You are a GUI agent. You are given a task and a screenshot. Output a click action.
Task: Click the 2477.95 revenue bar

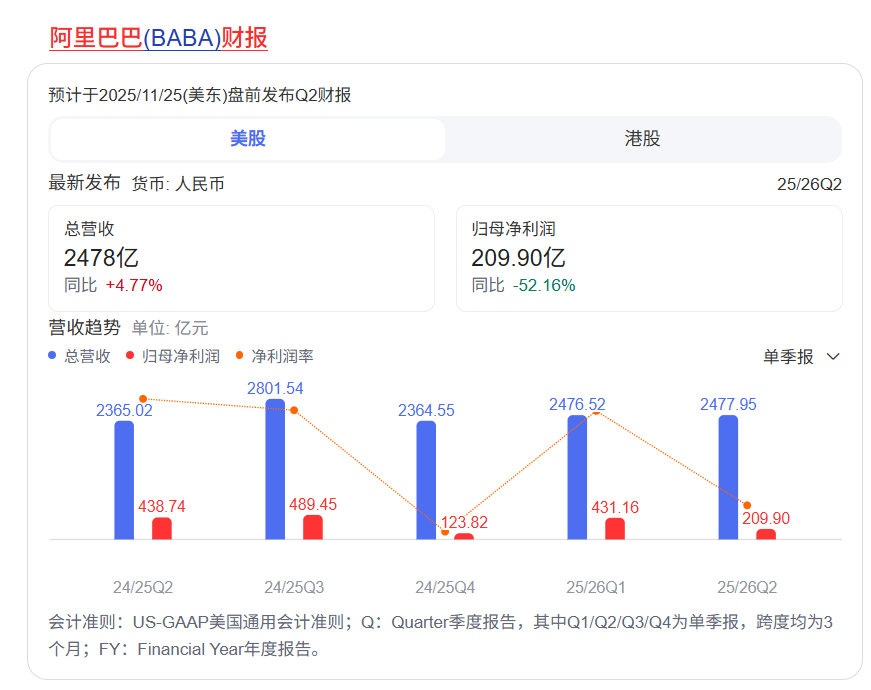point(728,477)
